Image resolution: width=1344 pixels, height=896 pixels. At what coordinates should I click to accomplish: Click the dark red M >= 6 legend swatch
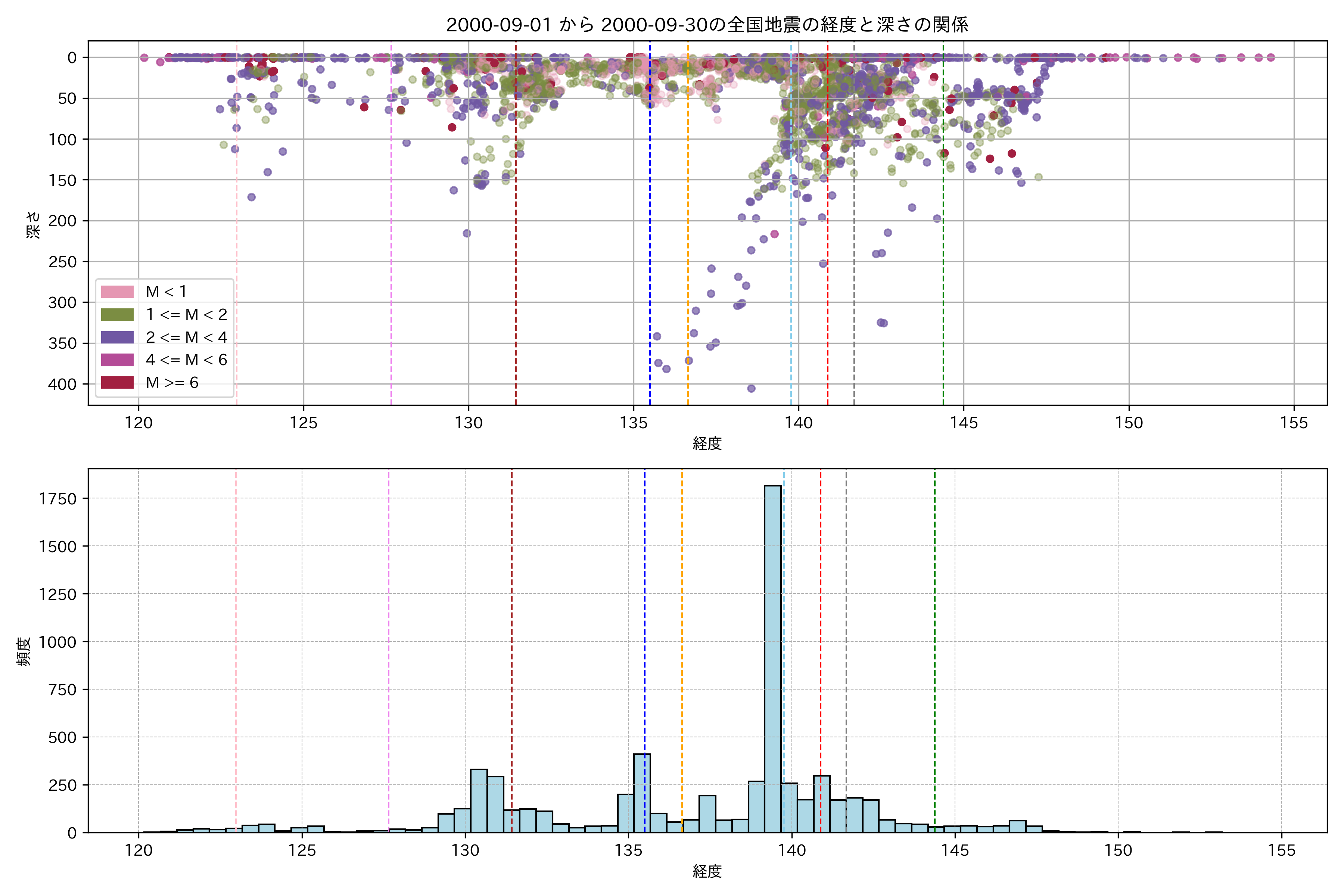[x=117, y=383]
